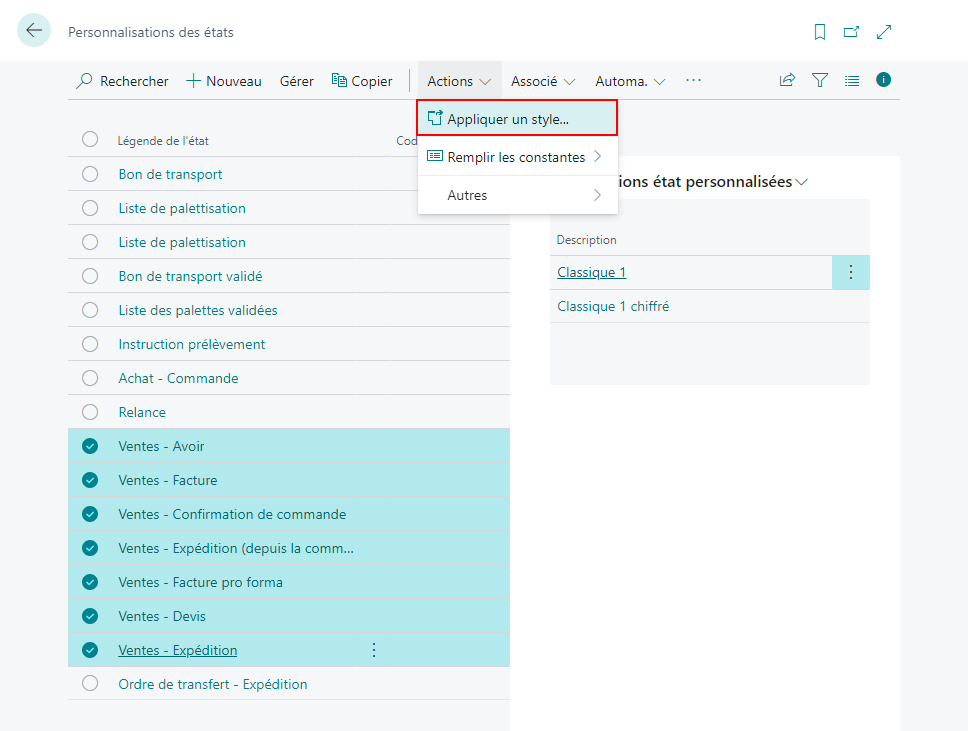Select the Instruction prélèvement row checkbox
Screen dimensions: 968x731
pos(90,344)
